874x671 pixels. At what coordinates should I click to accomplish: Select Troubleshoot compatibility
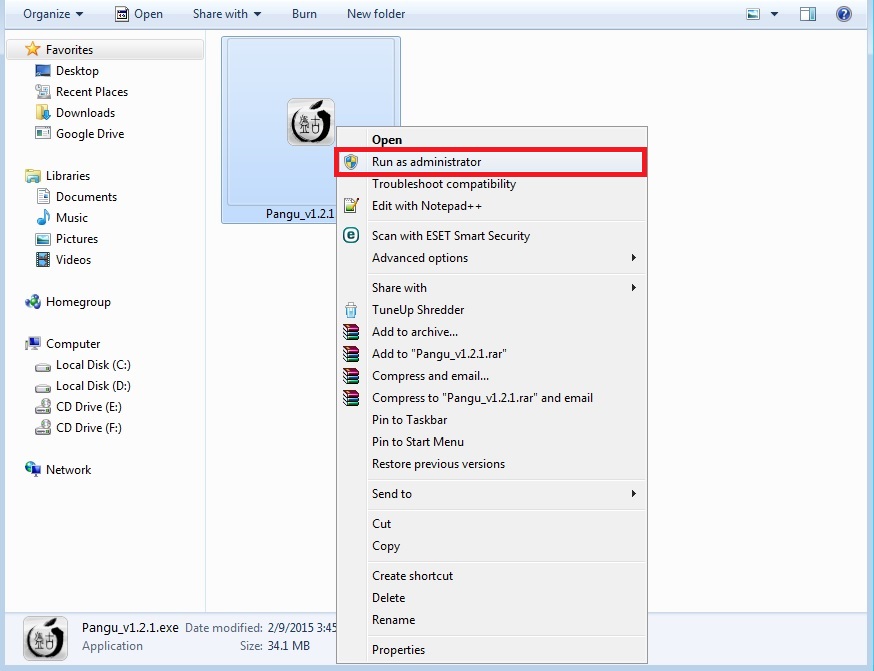(491, 184)
